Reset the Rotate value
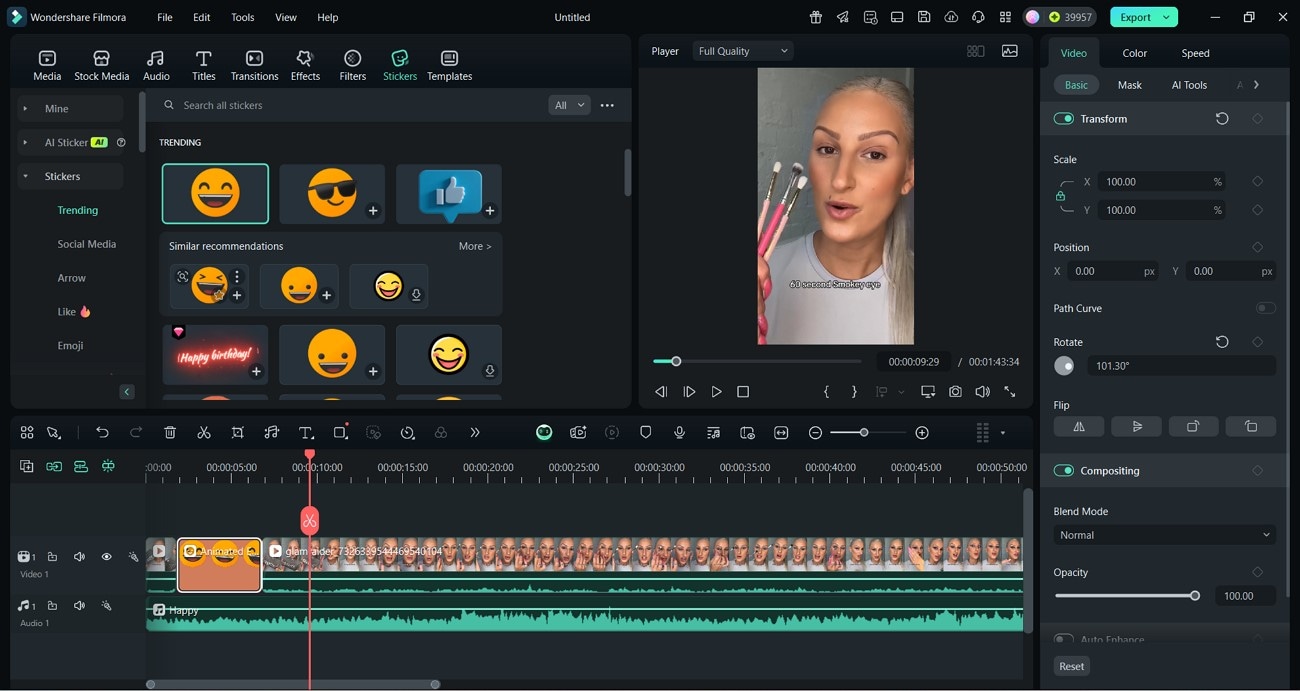This screenshot has width=1300, height=691. tap(1222, 342)
